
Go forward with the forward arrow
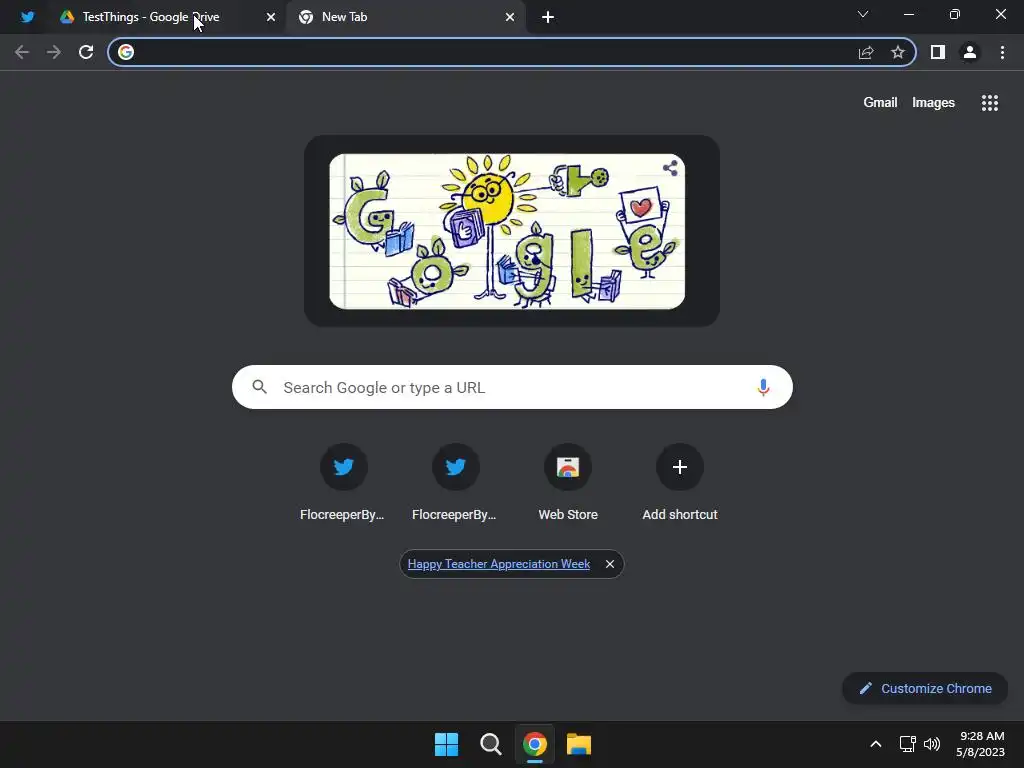[54, 52]
